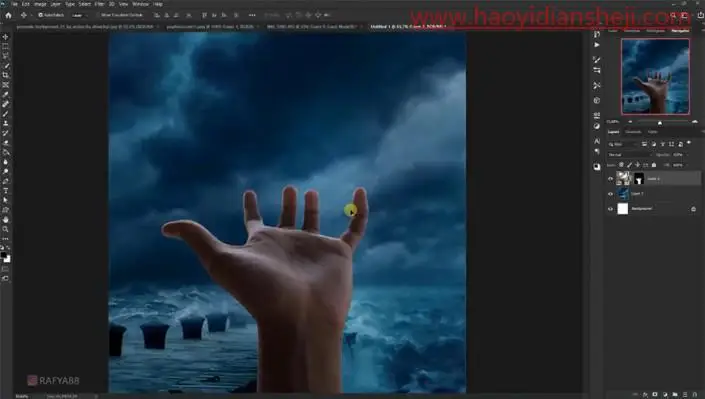Open the Actions panel play icon
Image resolution: width=705 pixels, height=399 pixels.
click(597, 45)
